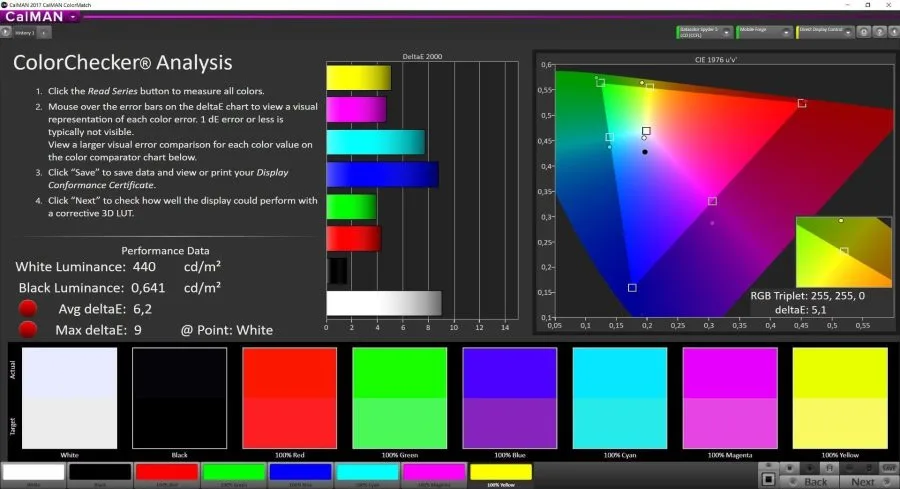Viewport: 900px width, 489px height.
Task: Switch to the History 1 tab
Action: coord(24,32)
